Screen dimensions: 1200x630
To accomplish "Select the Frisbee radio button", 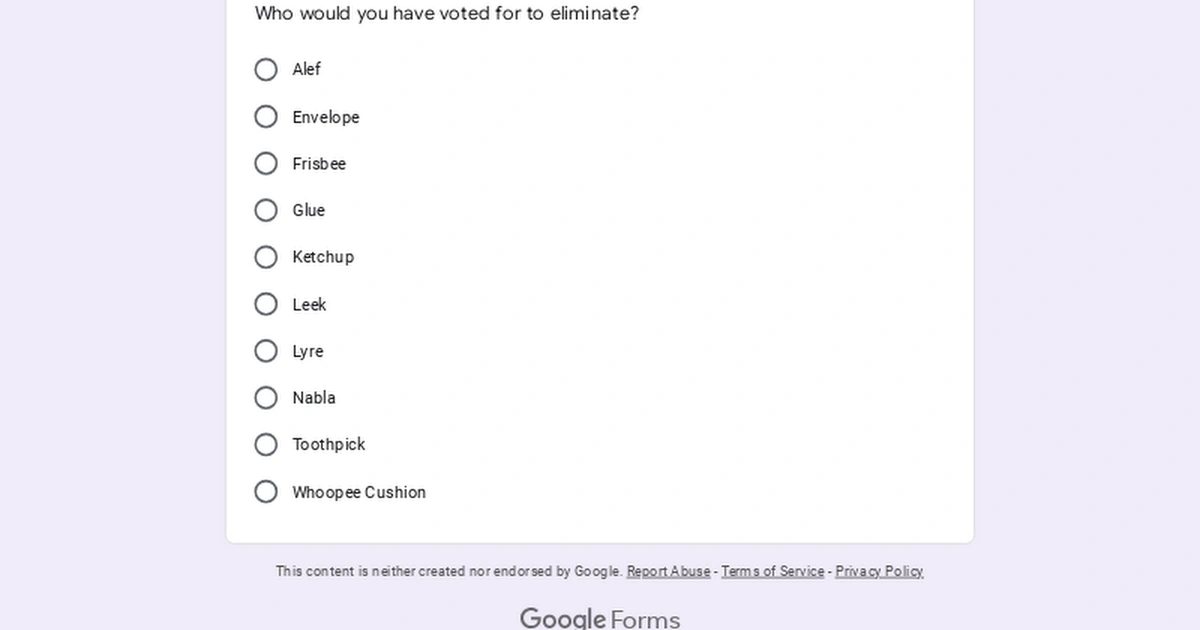I will [265, 163].
